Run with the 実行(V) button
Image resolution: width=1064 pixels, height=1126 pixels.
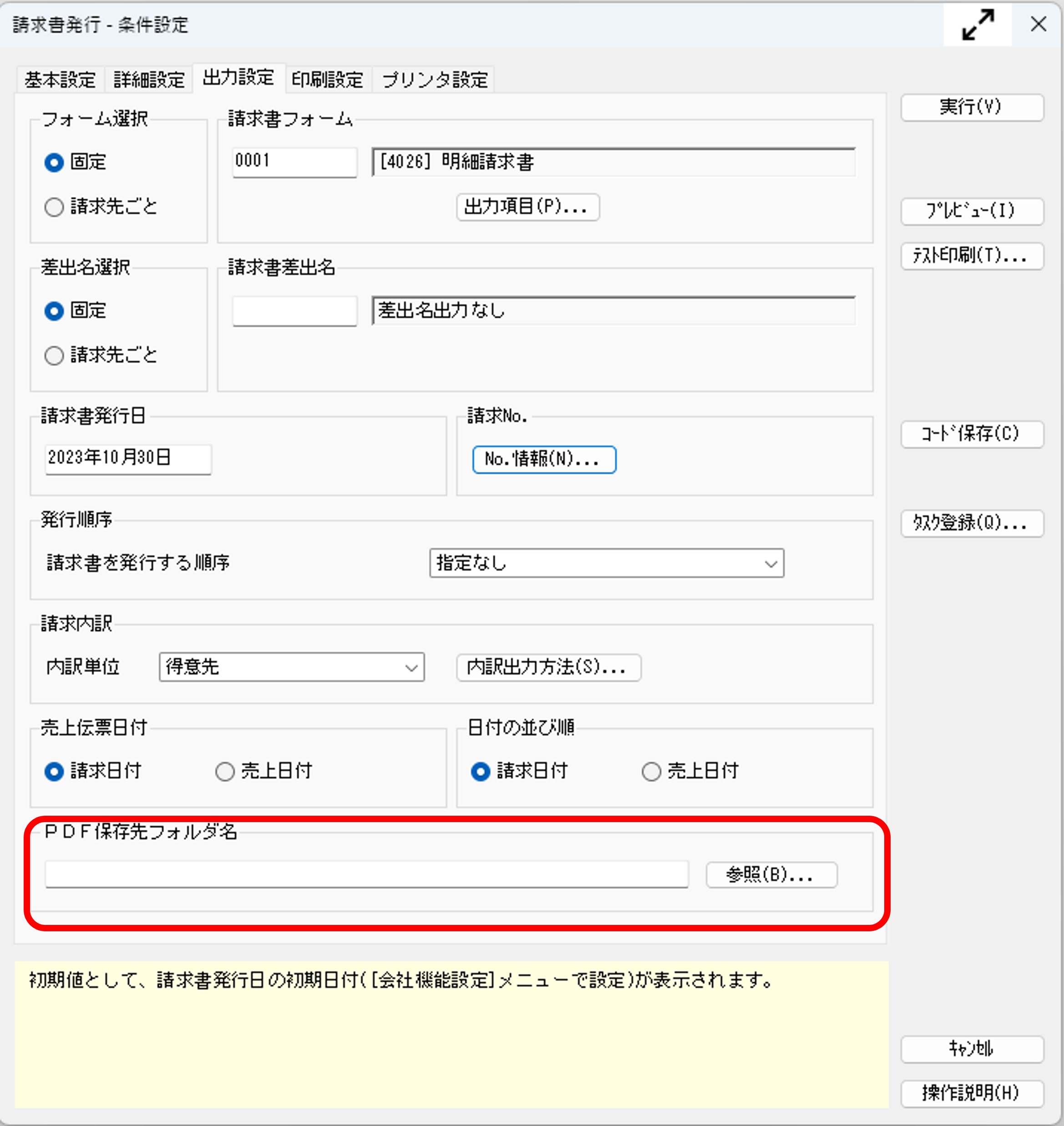972,107
